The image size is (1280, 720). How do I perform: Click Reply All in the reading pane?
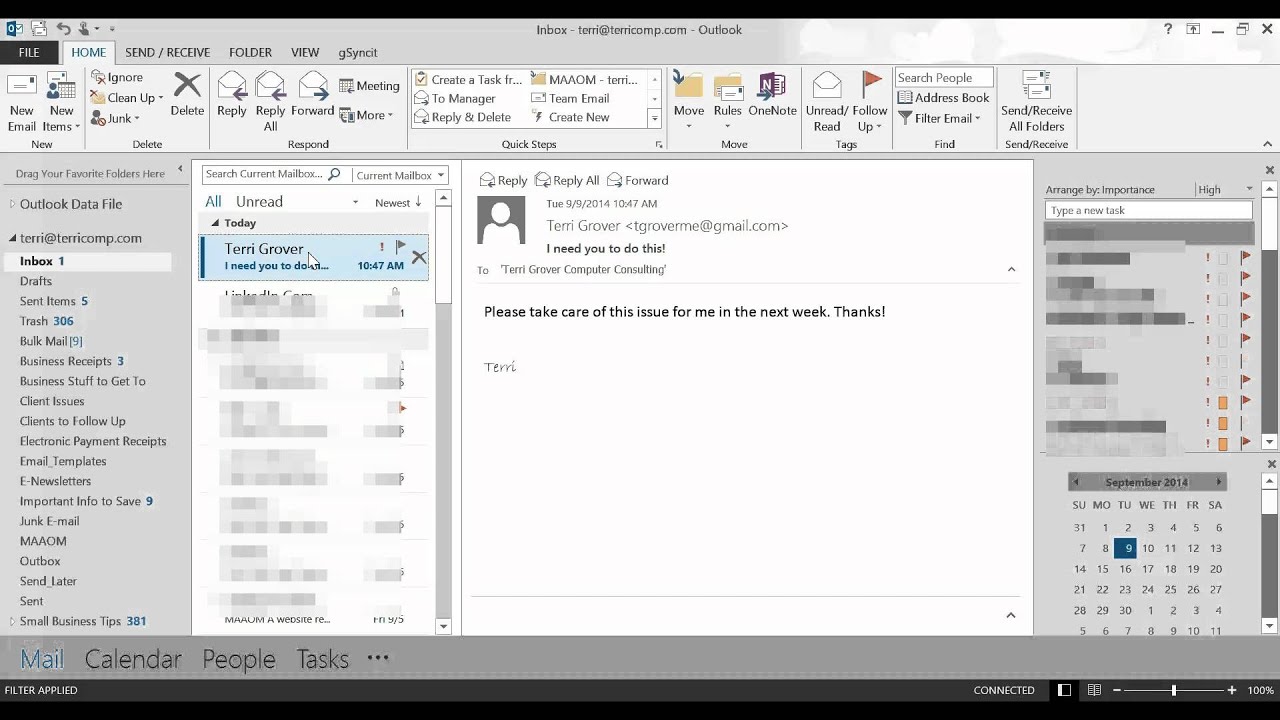click(567, 180)
